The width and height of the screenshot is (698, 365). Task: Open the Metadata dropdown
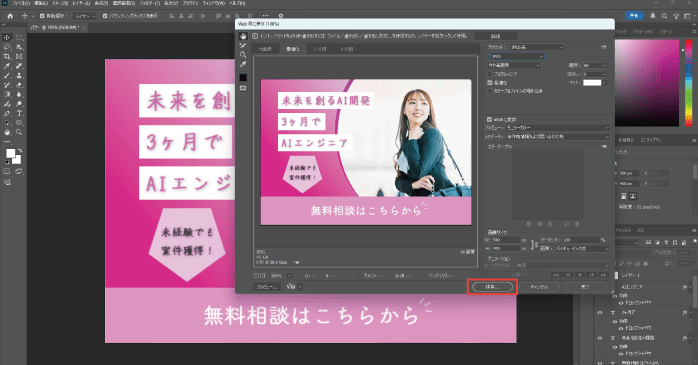tap(557, 137)
